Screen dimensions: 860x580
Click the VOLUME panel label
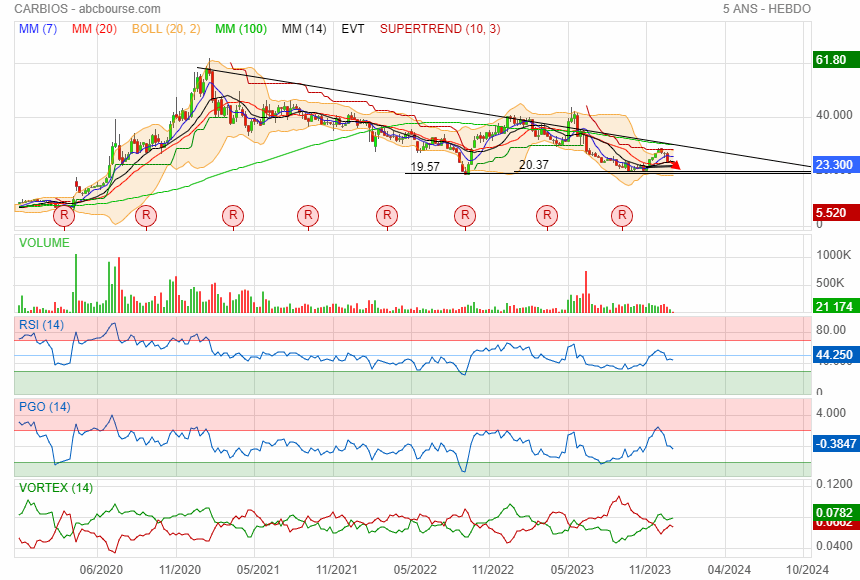pyautogui.click(x=44, y=243)
